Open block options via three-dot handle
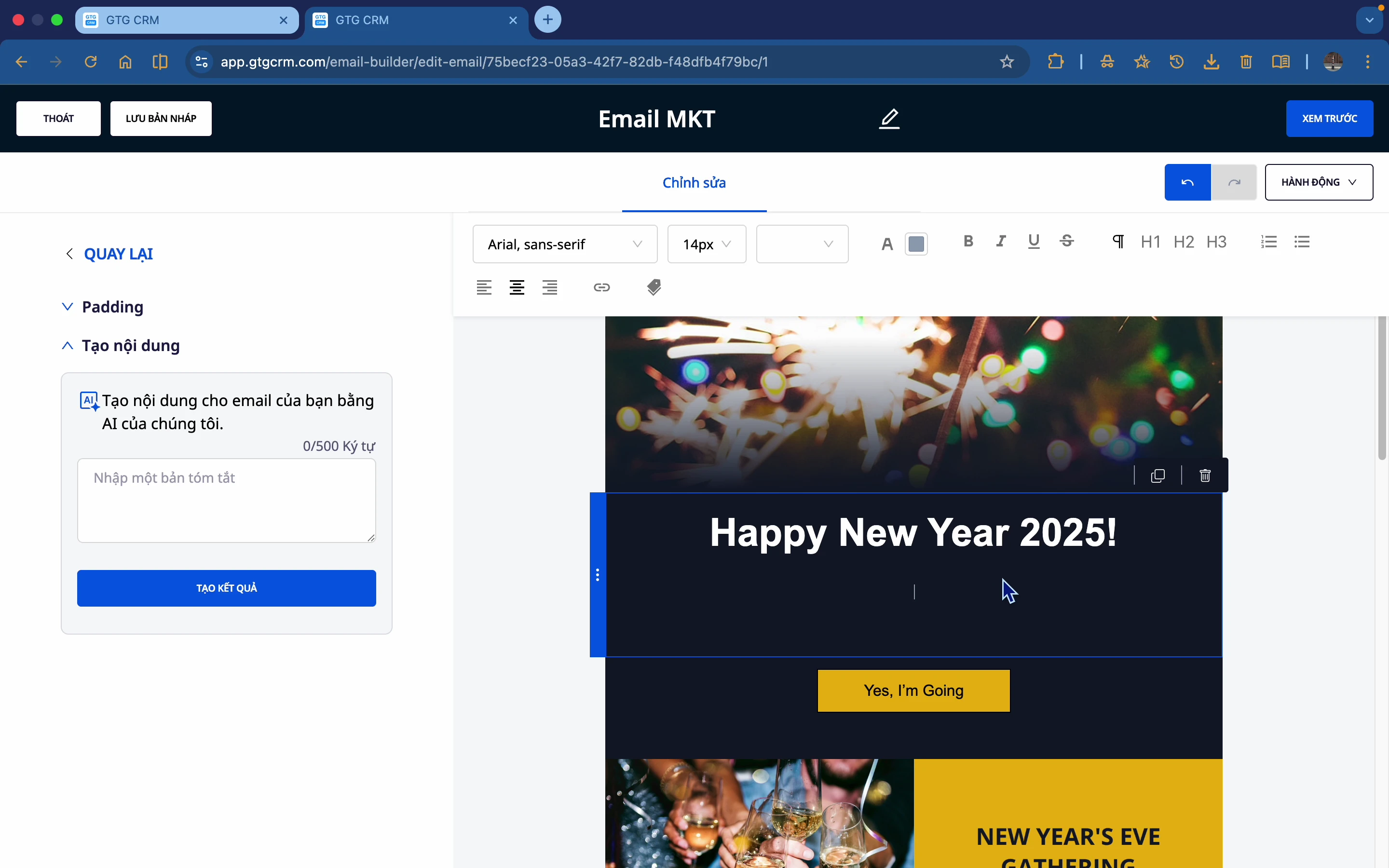Viewport: 1389px width, 868px height. pyautogui.click(x=598, y=574)
